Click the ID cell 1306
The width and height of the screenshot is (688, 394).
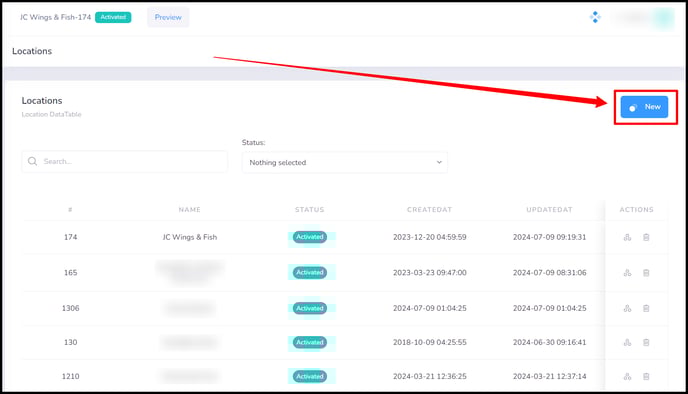tap(70, 308)
